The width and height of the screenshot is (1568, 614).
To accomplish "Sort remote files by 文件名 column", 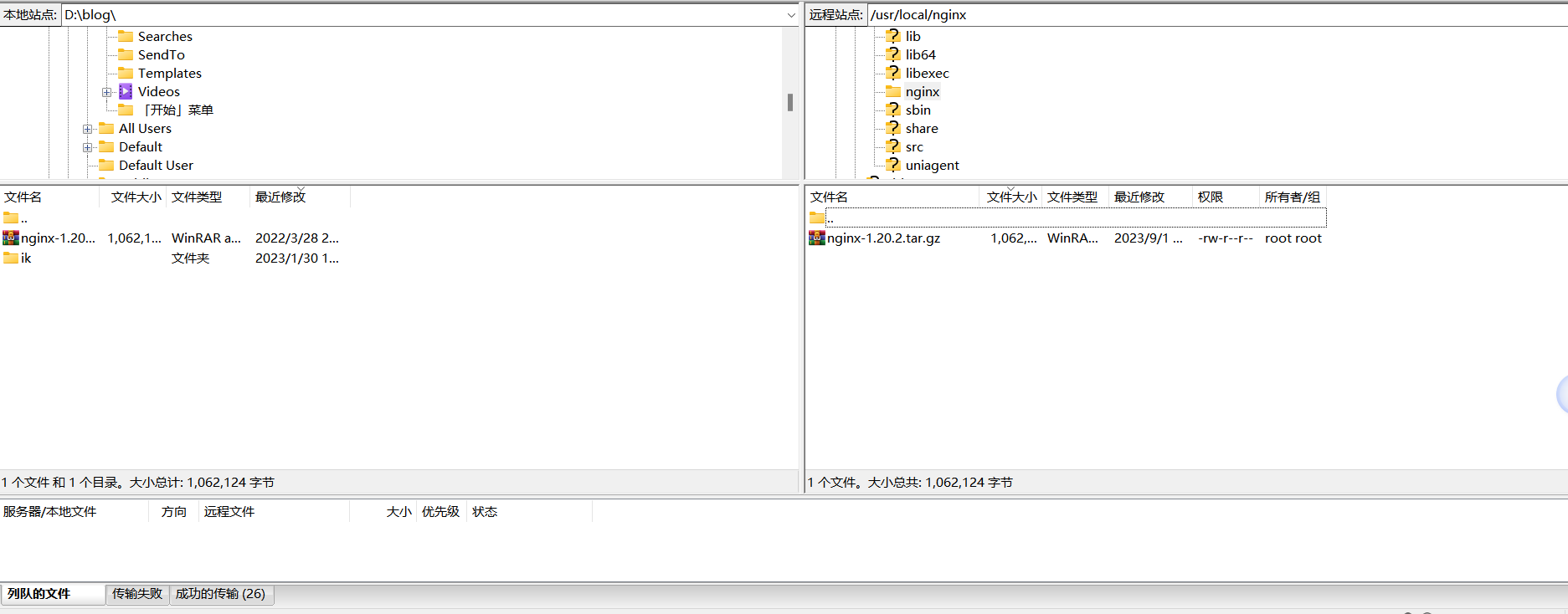I will [x=893, y=197].
